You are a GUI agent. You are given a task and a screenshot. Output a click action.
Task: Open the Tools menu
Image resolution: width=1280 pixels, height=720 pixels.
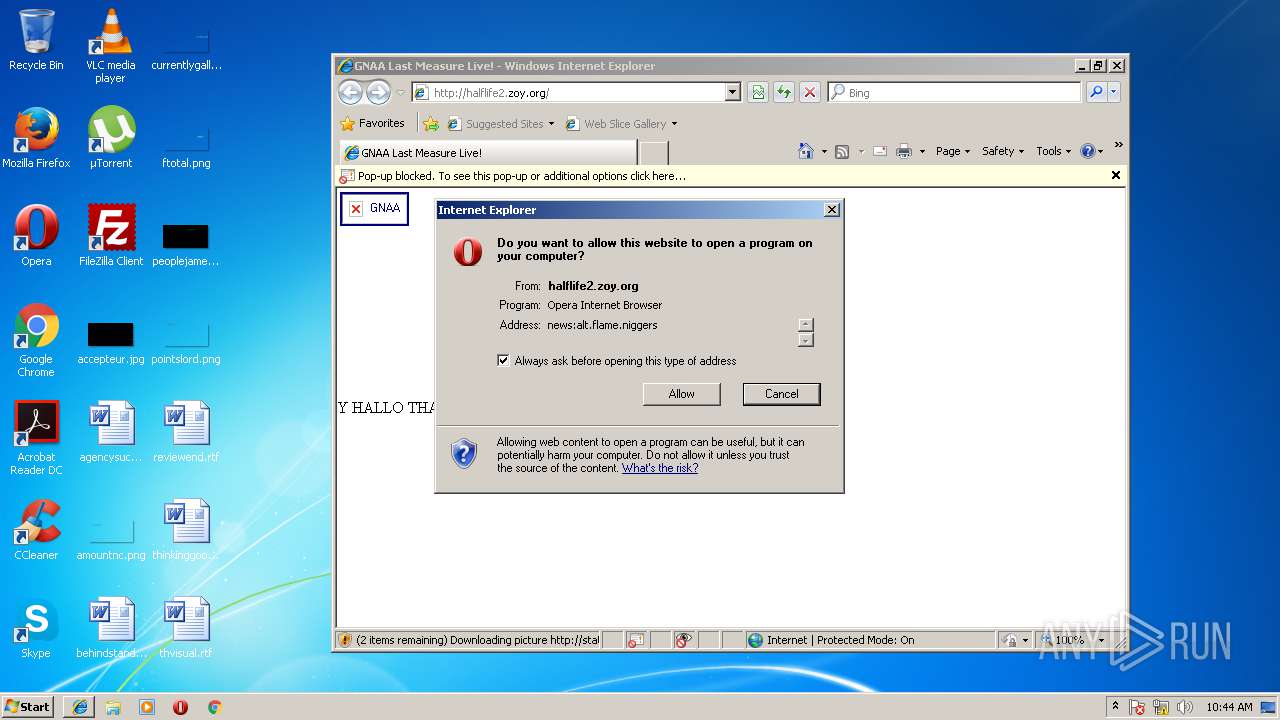point(1053,151)
